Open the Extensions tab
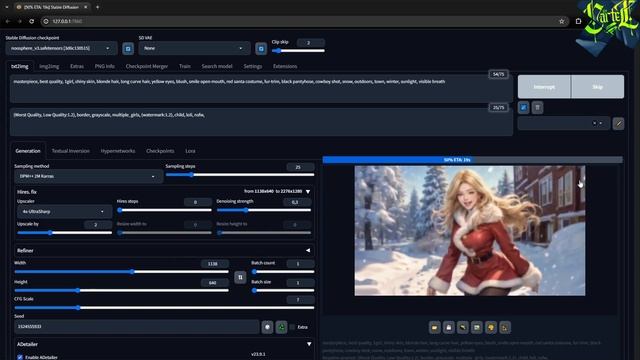Viewport: 640px width, 360px height. click(x=285, y=66)
